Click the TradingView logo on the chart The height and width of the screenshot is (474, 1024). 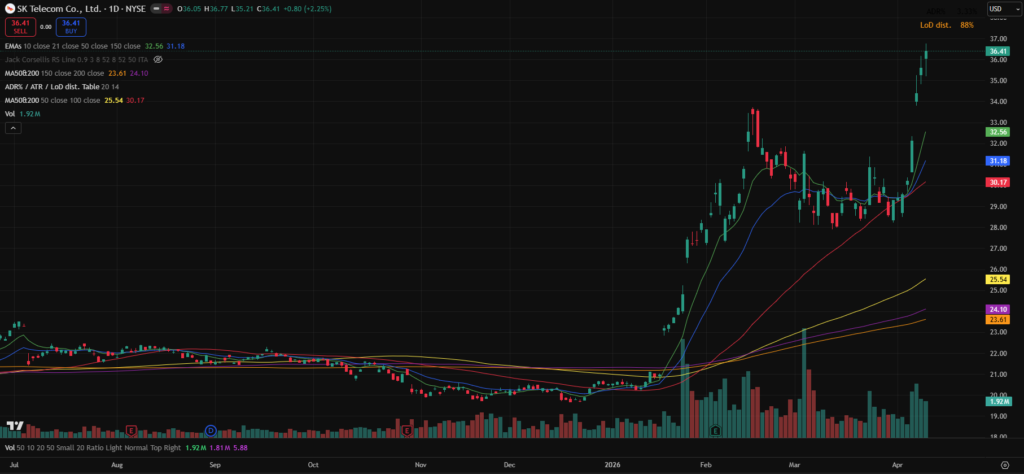14,426
